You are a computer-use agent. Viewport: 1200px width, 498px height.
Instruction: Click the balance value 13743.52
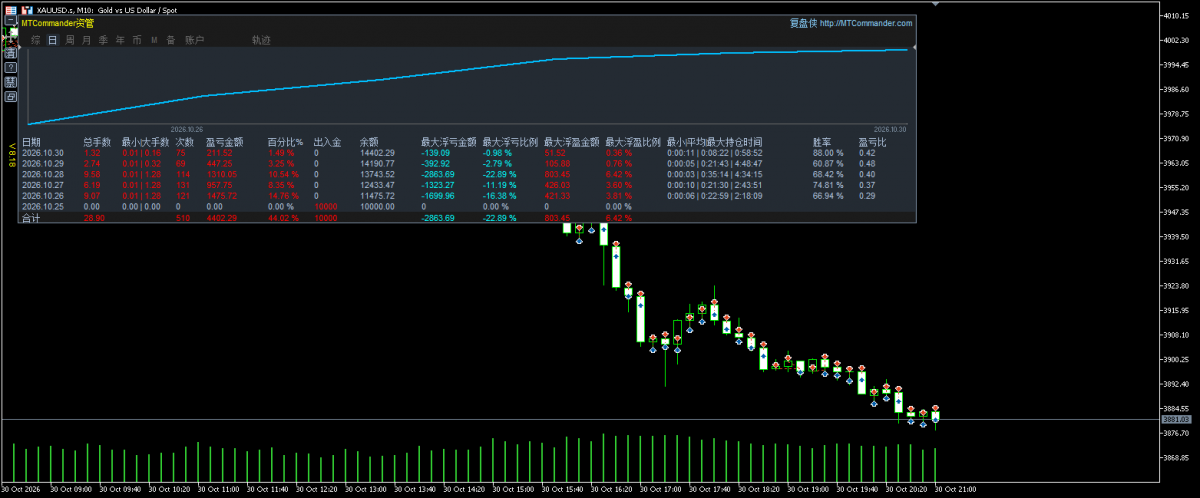pos(377,174)
